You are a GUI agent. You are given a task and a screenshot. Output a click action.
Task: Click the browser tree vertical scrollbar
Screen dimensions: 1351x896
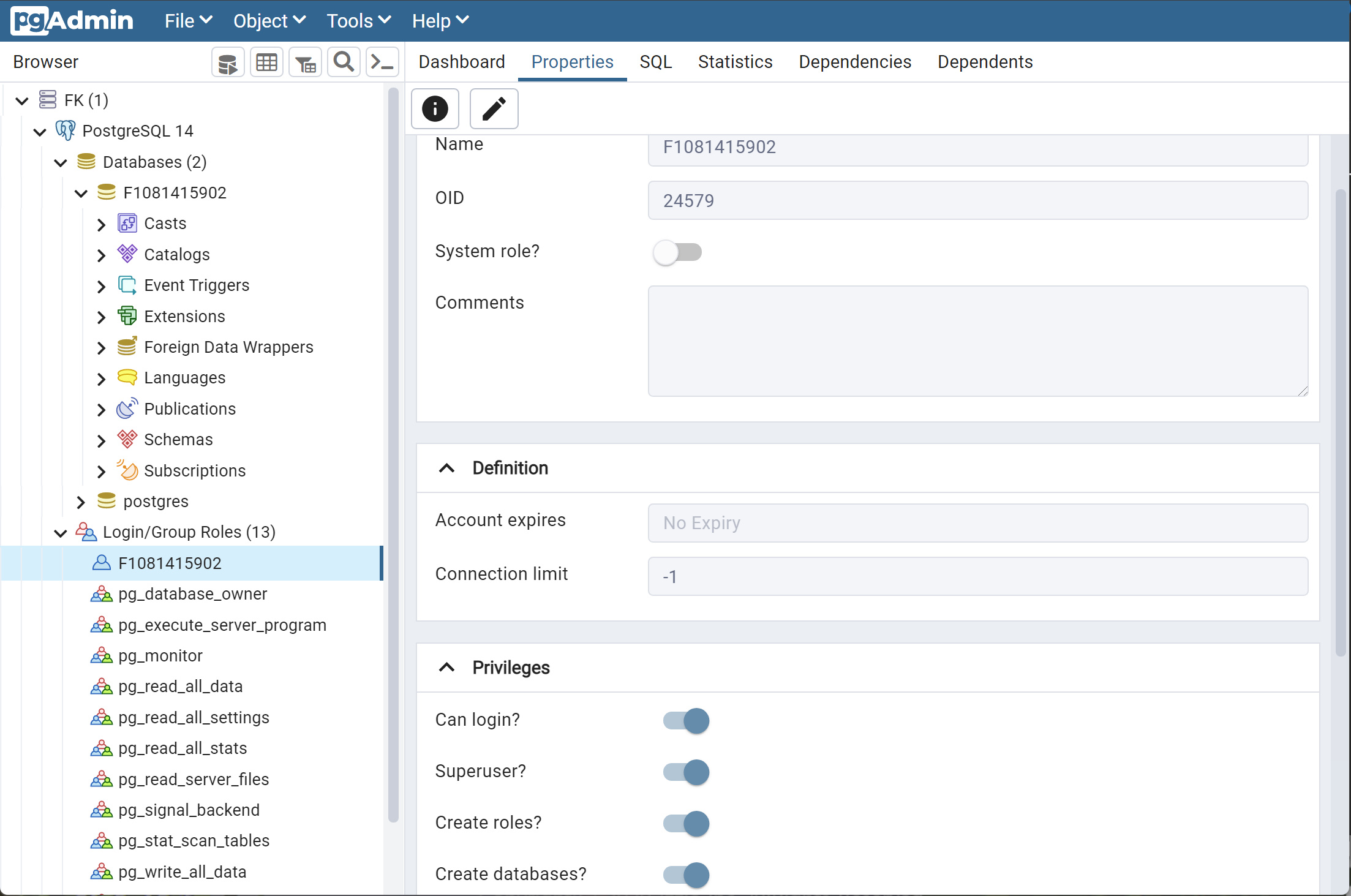point(393,453)
